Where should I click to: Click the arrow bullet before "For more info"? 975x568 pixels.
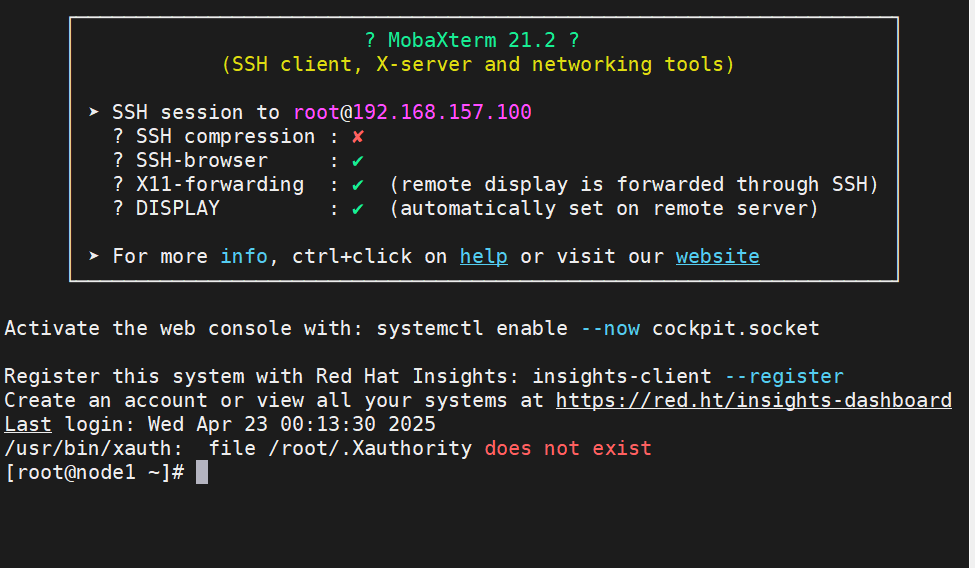(x=94, y=256)
